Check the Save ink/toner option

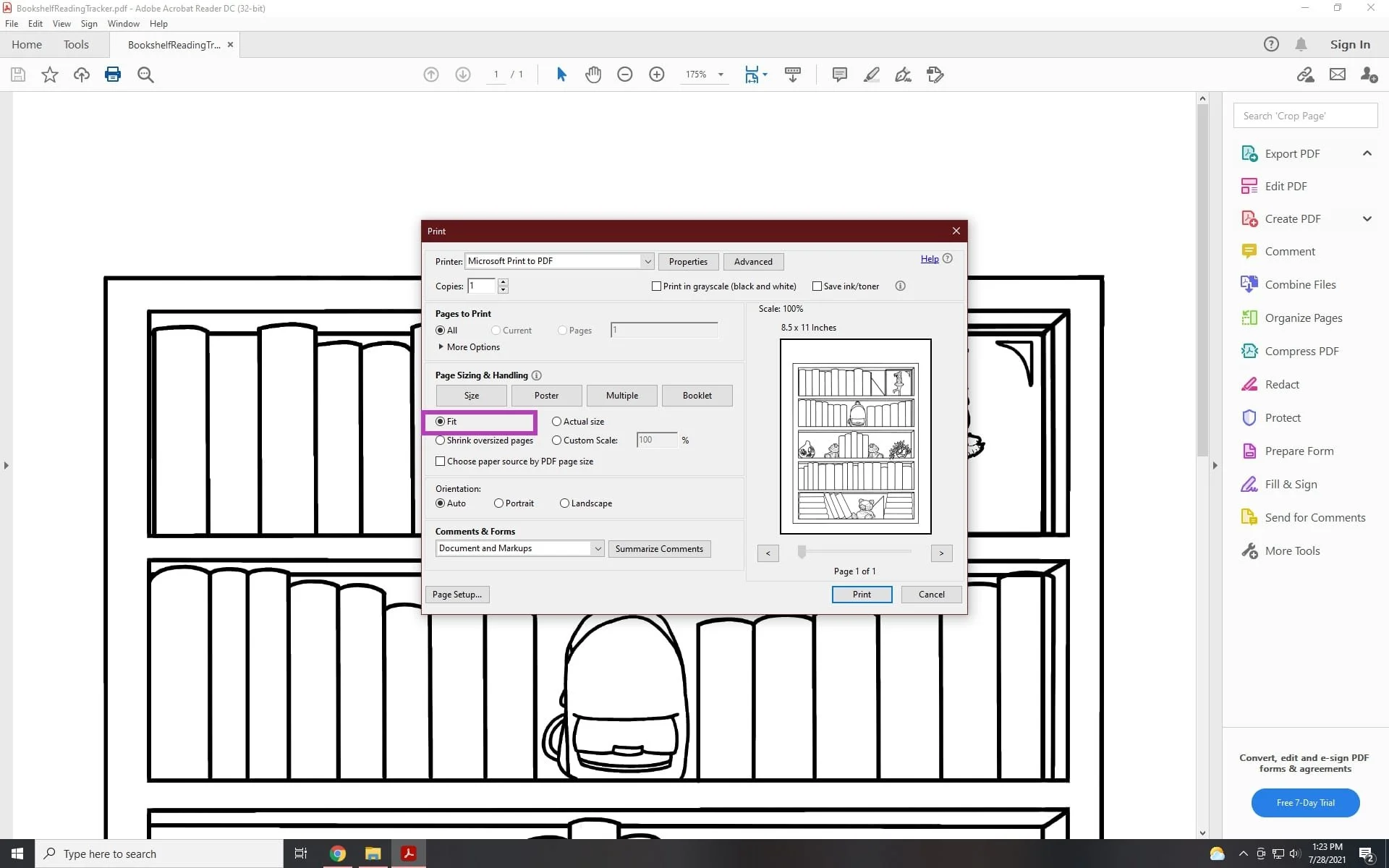[x=817, y=286]
